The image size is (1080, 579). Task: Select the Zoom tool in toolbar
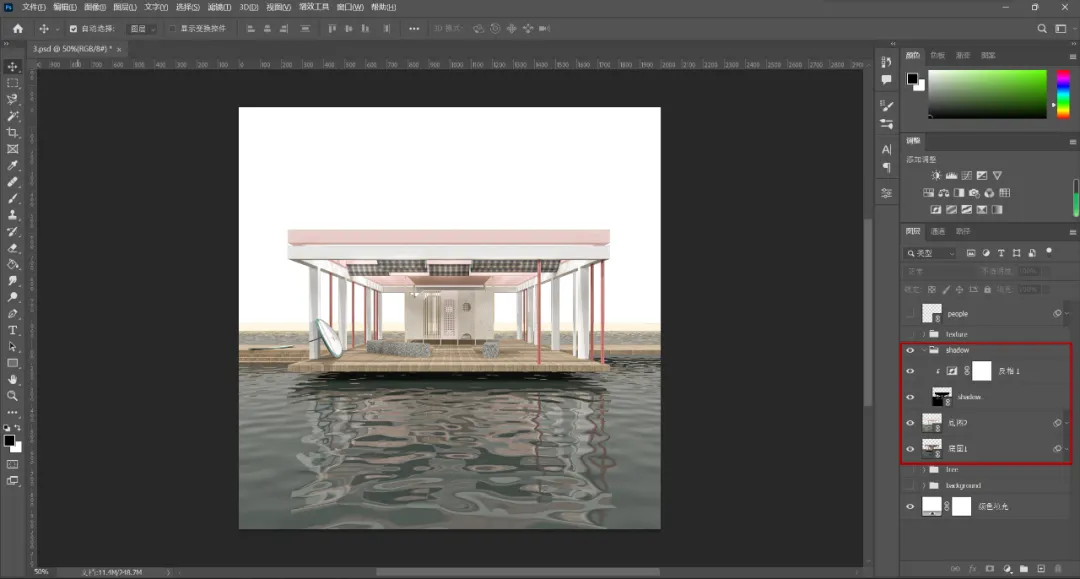[x=12, y=396]
